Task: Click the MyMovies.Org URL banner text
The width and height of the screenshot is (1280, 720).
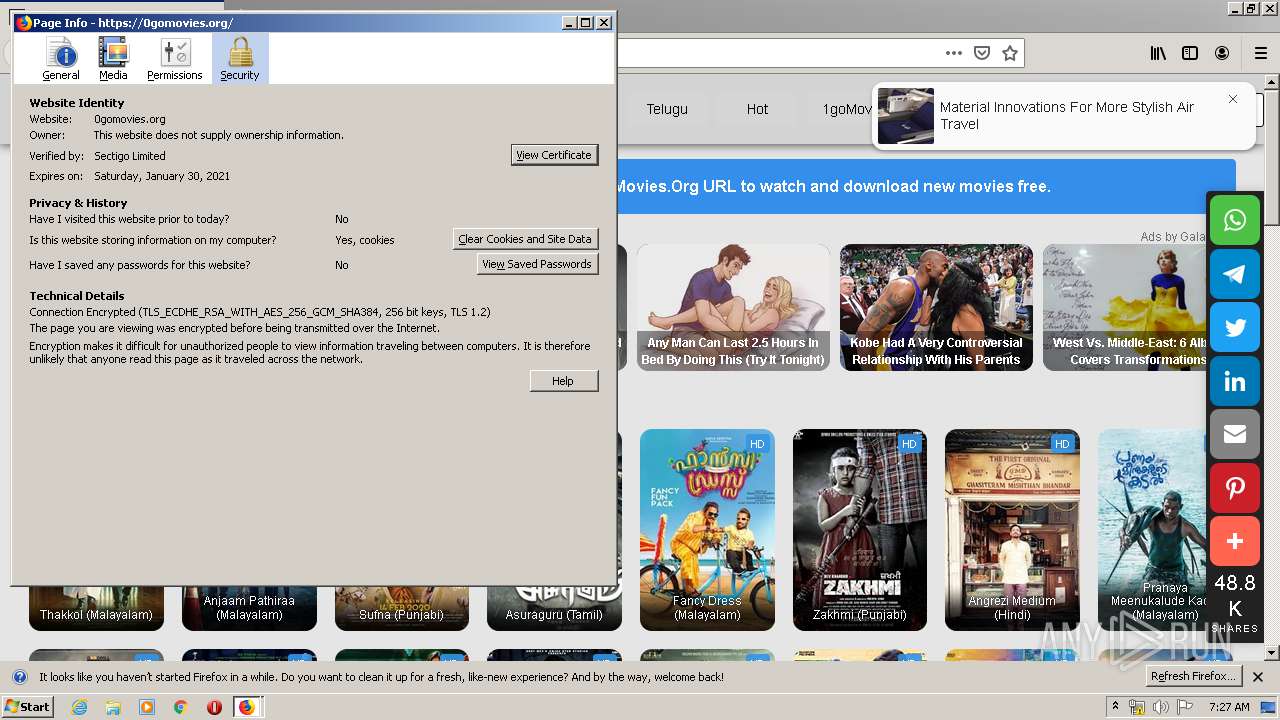Action: click(x=833, y=186)
